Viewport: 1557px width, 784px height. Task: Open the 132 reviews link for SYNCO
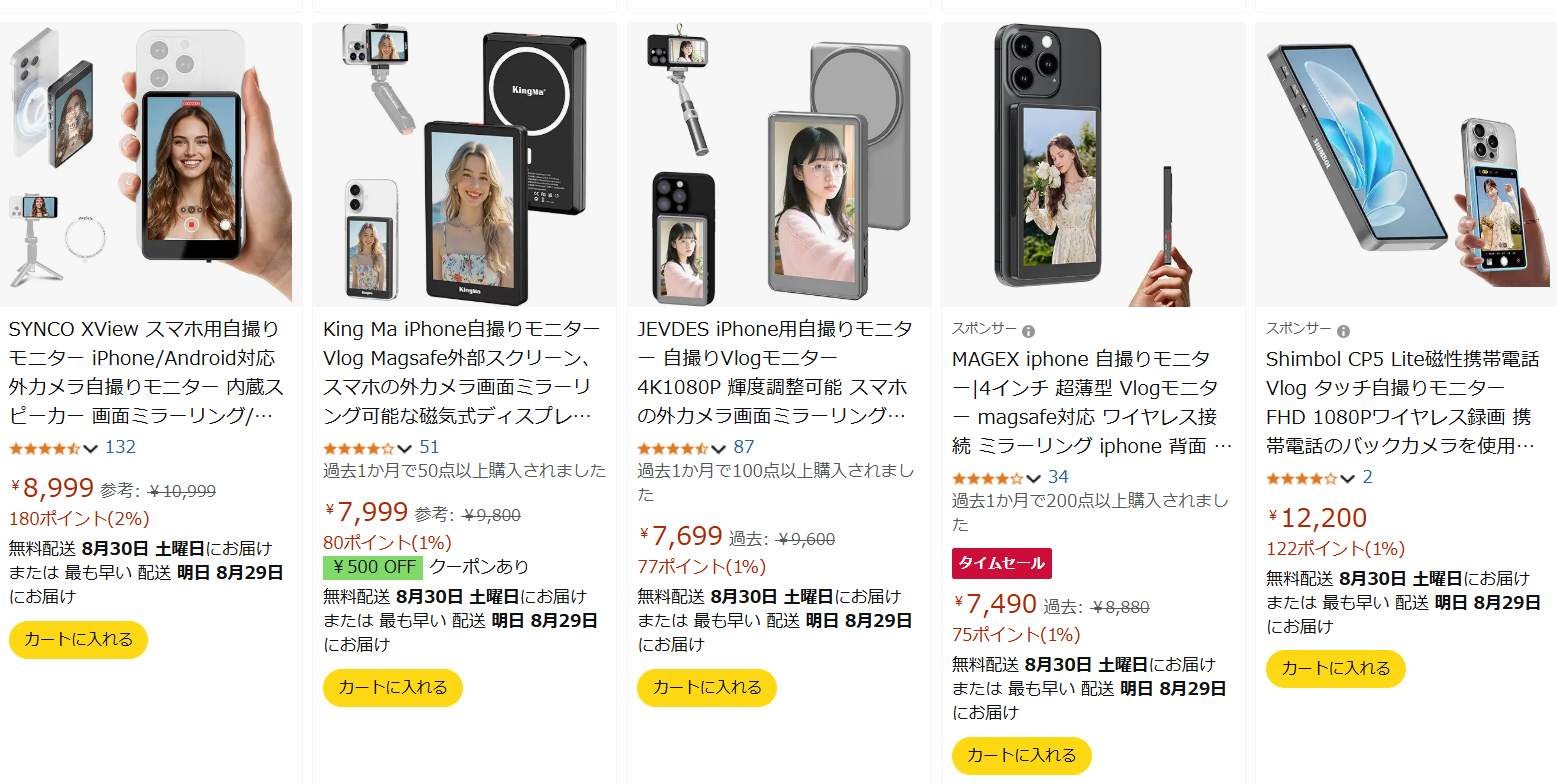pyautogui.click(x=120, y=447)
